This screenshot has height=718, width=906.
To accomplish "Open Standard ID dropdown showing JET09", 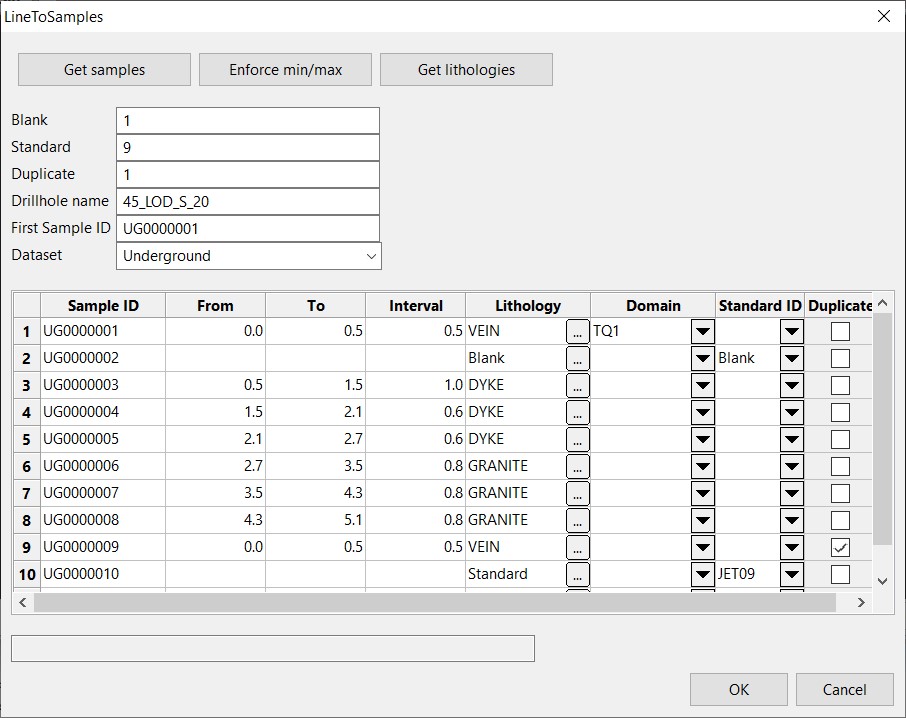I will click(791, 574).
